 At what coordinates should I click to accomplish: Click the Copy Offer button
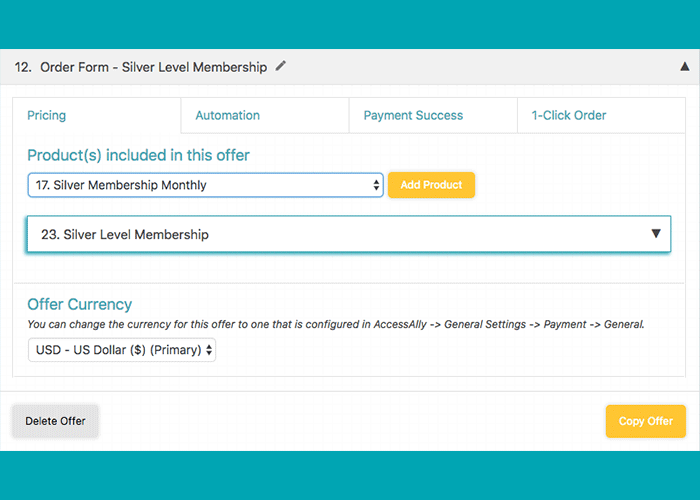(646, 421)
